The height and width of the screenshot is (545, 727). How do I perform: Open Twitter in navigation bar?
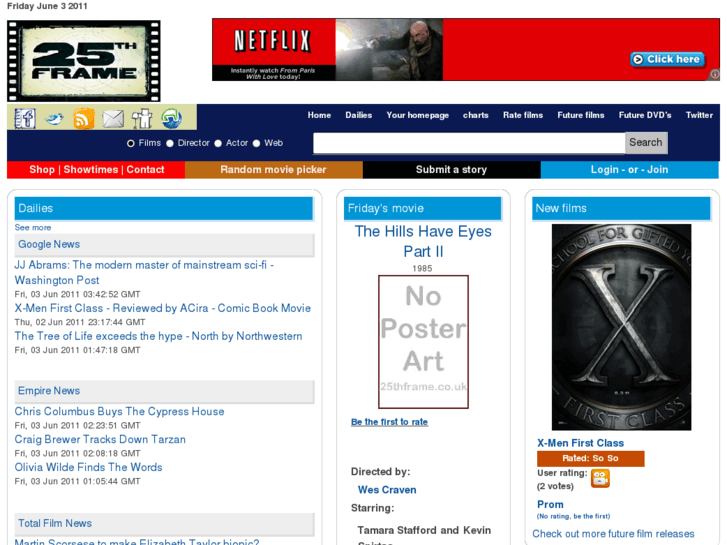coord(699,115)
